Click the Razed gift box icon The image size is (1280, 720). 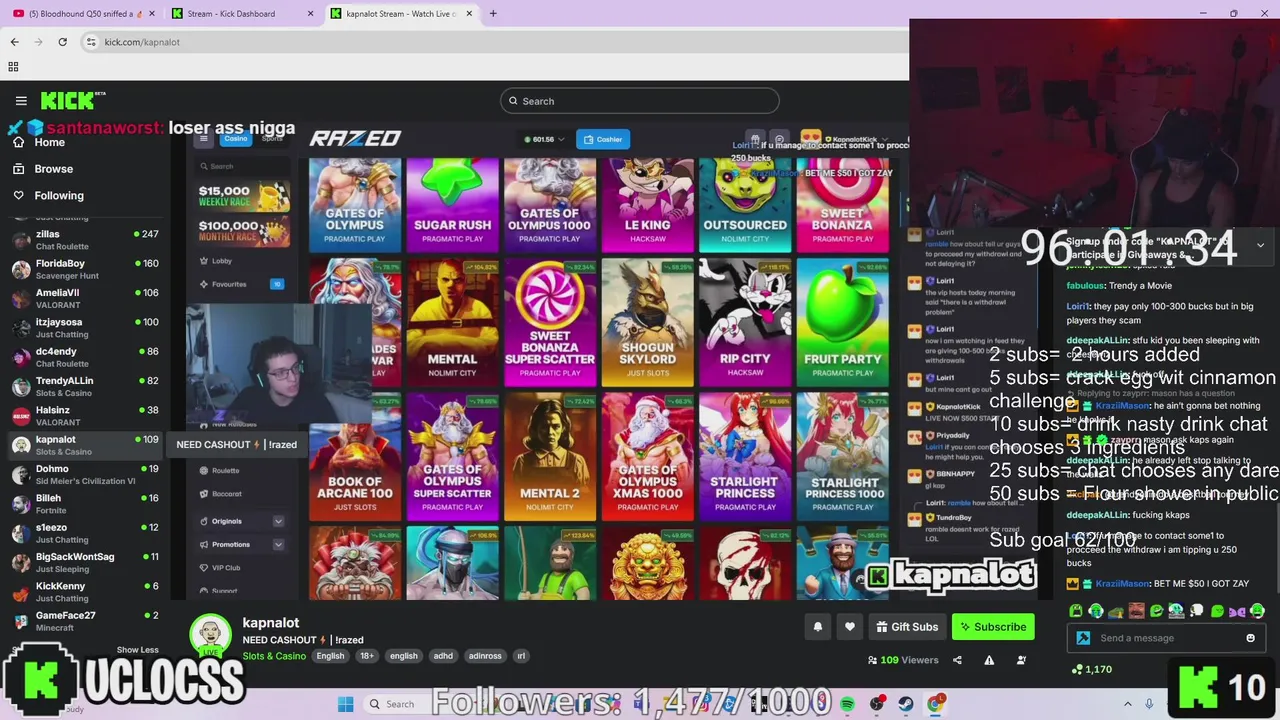[755, 139]
